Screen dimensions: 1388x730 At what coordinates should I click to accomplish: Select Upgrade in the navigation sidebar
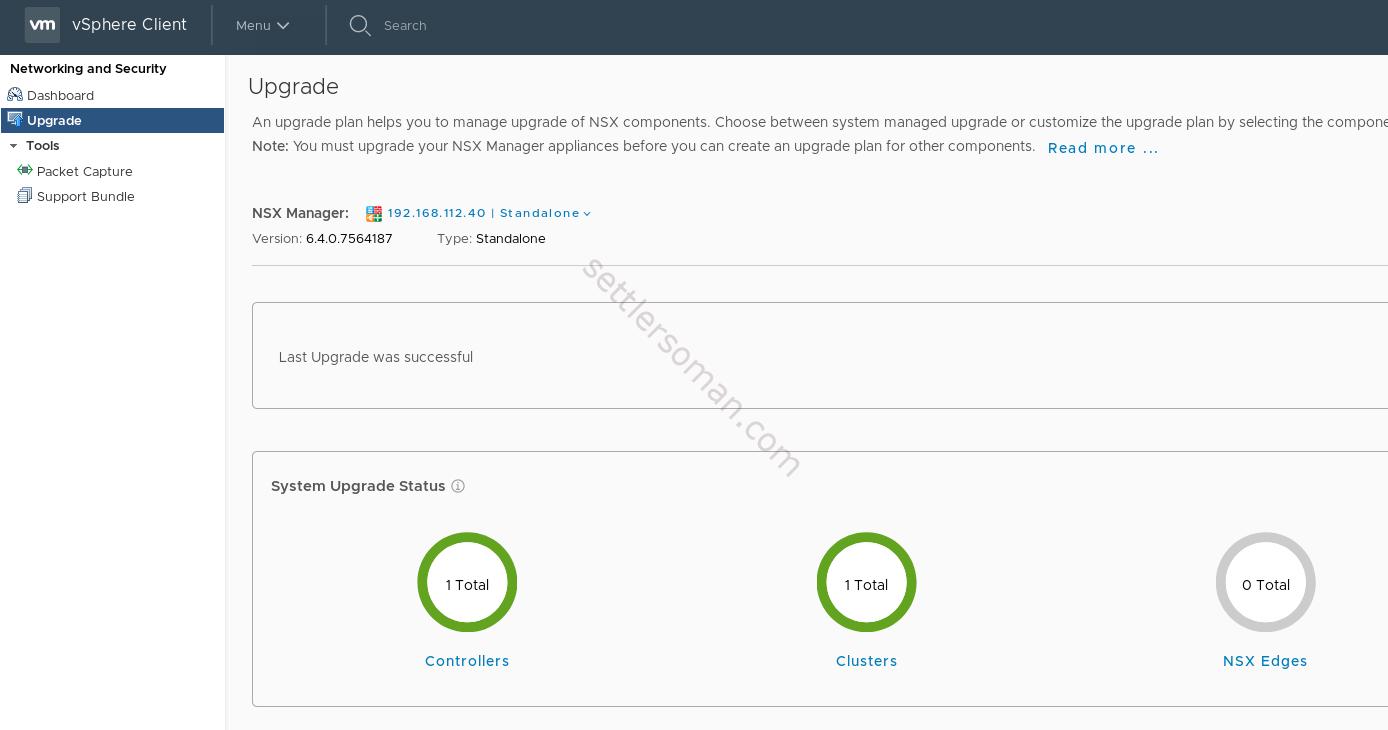pyautogui.click(x=54, y=120)
